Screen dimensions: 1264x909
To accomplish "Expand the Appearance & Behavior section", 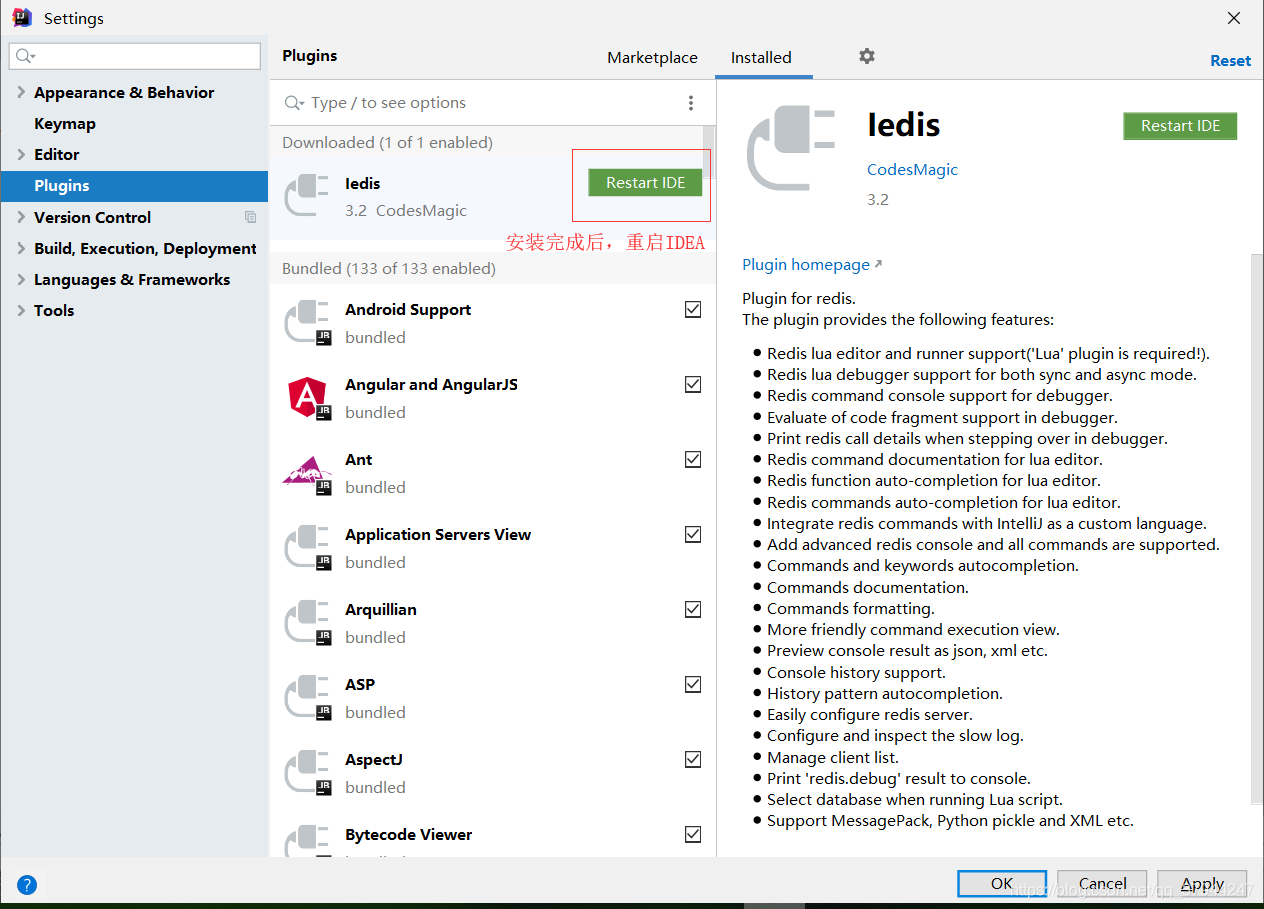I will click(x=20, y=92).
